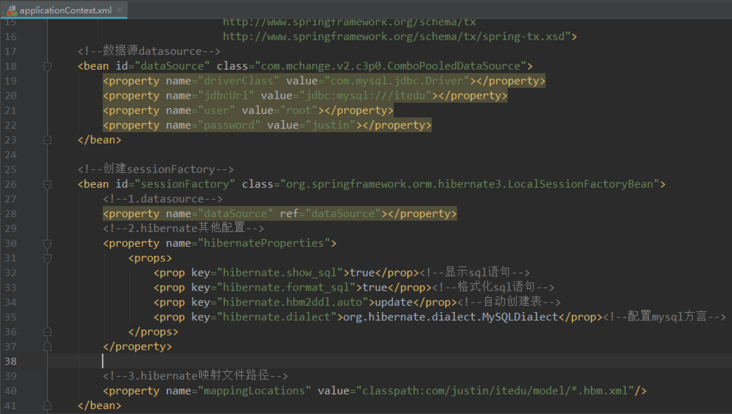Collapse the dataSource bean at line 18
This screenshot has height=414, width=732.
(x=47, y=66)
